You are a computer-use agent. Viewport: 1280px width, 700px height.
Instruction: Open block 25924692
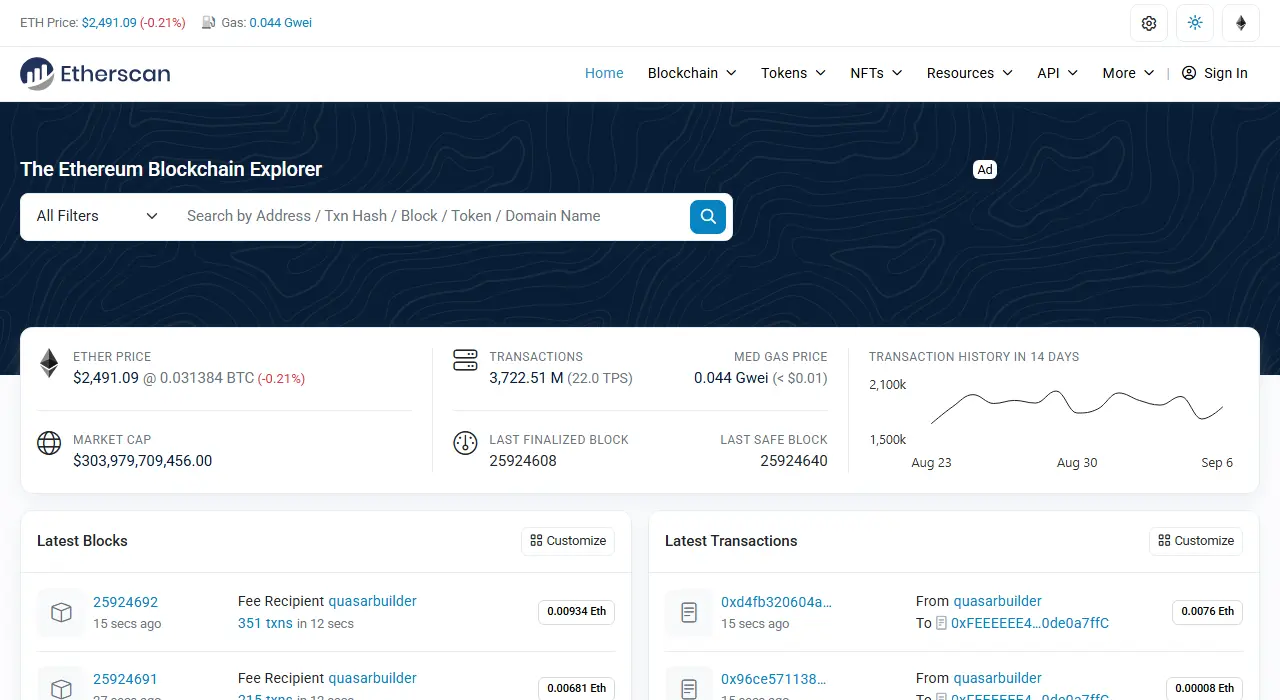tap(126, 602)
